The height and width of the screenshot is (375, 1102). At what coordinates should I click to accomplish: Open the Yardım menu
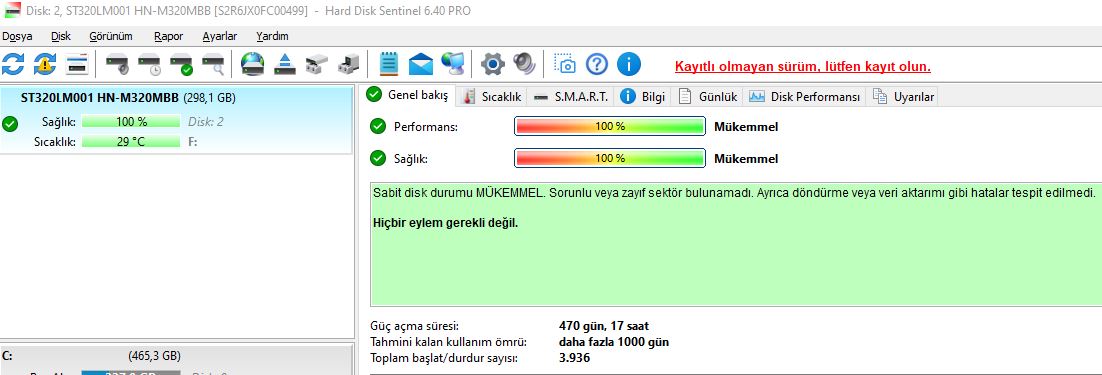(x=272, y=37)
